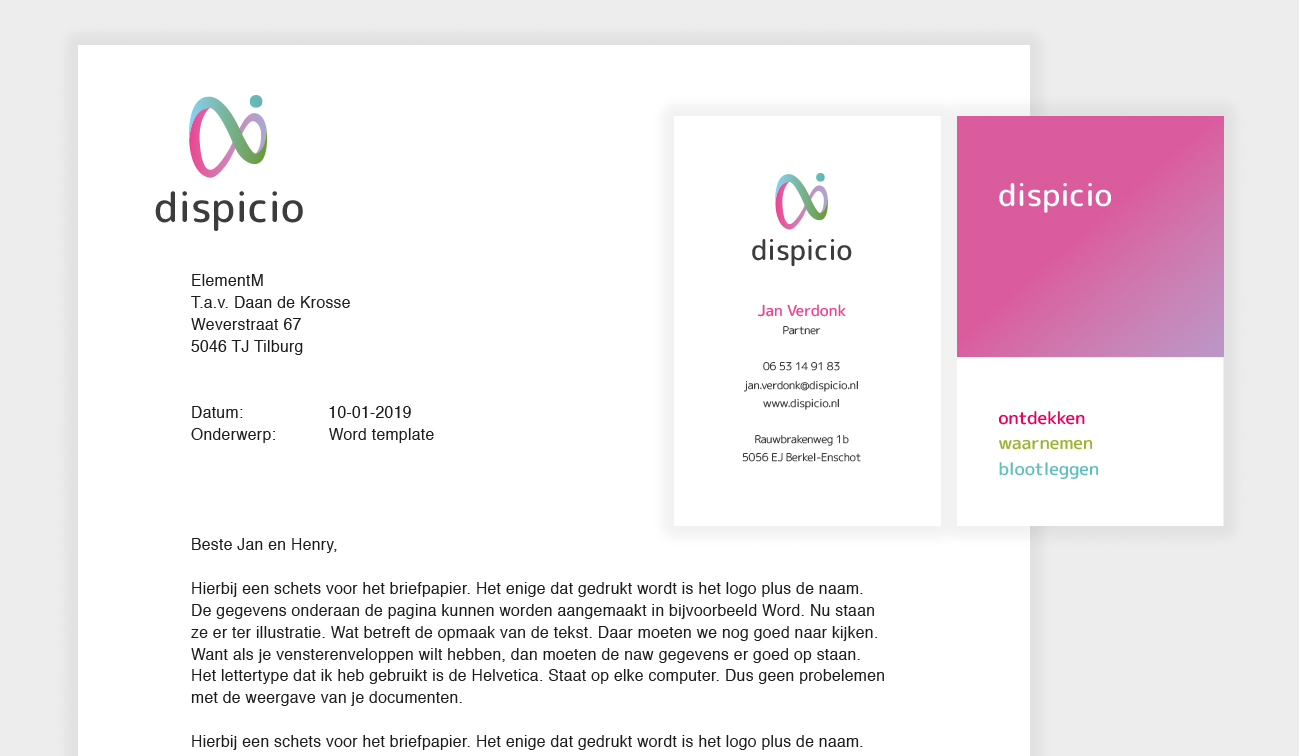
Task: Click the T.a.v. Daan de Krosse line
Action: click(x=271, y=303)
